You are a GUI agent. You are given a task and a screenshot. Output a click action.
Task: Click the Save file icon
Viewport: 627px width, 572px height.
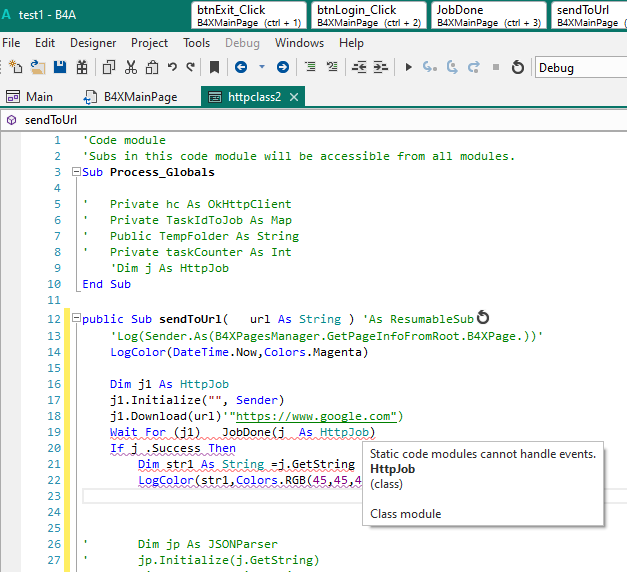click(60, 67)
